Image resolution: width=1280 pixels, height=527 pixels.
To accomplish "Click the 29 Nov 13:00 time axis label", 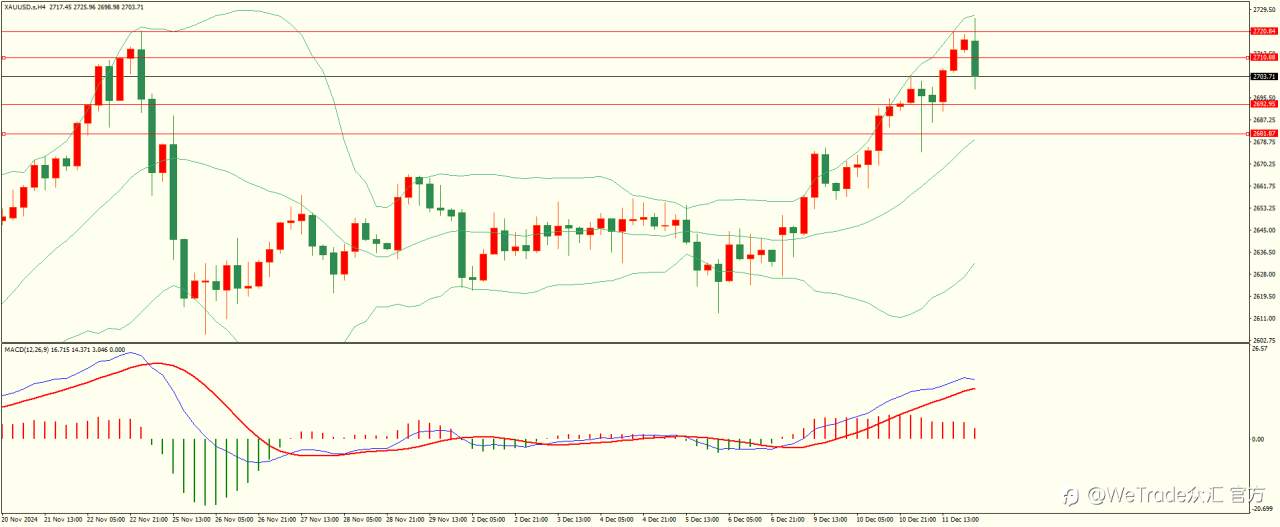I will (x=448, y=520).
